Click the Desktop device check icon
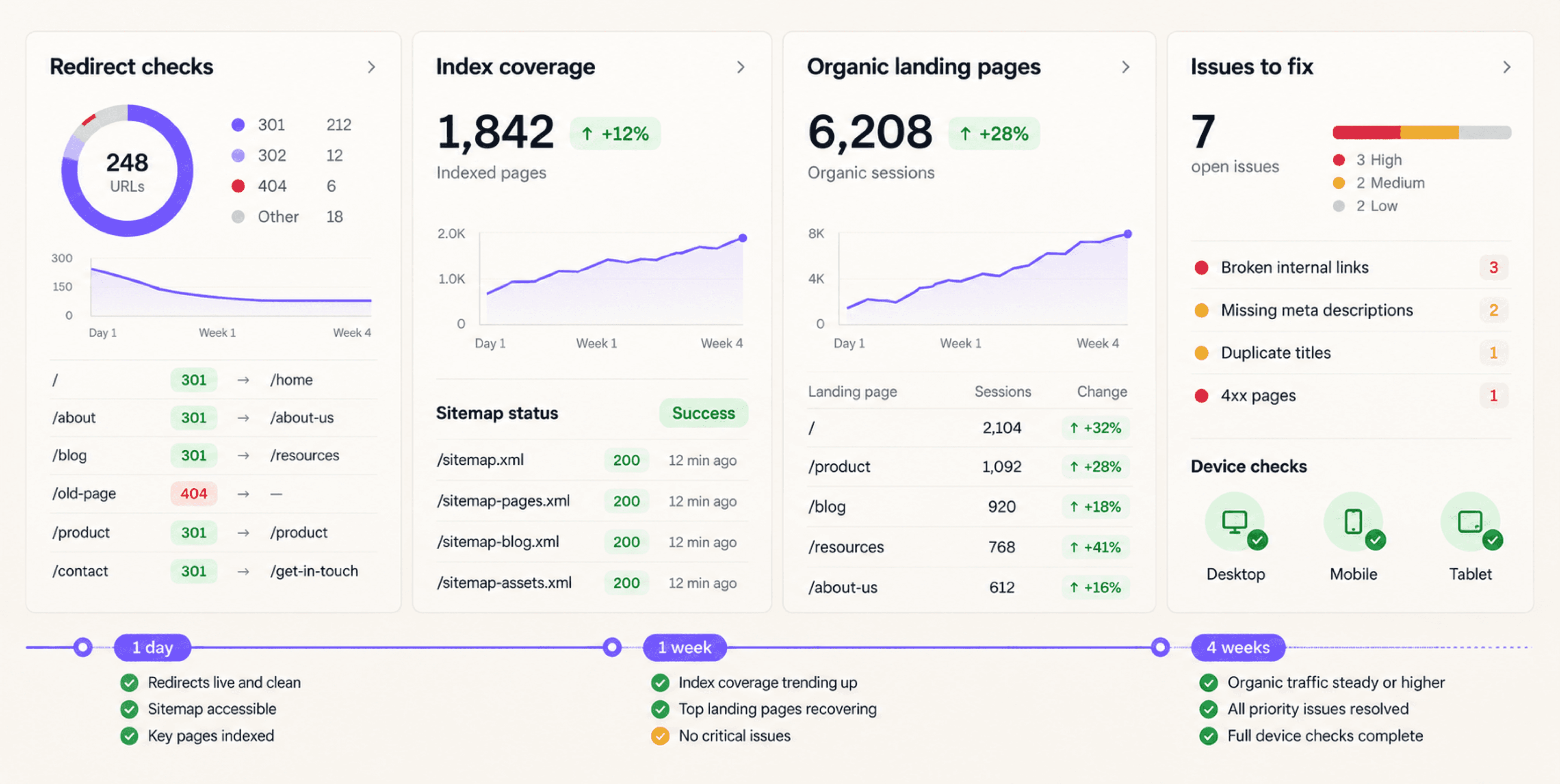The height and width of the screenshot is (784, 1560). pos(1235,521)
